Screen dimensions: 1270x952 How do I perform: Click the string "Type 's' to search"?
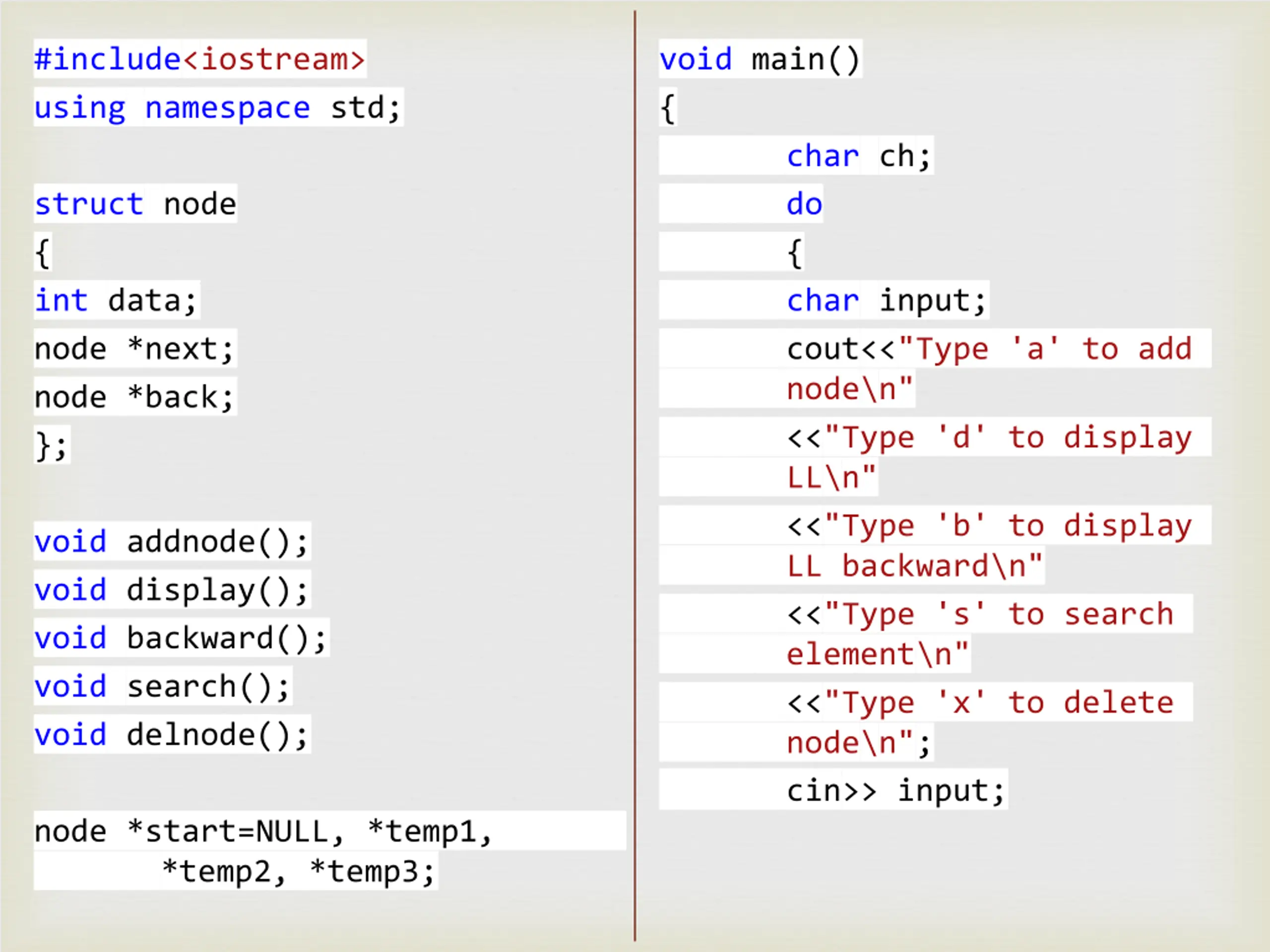point(999,614)
